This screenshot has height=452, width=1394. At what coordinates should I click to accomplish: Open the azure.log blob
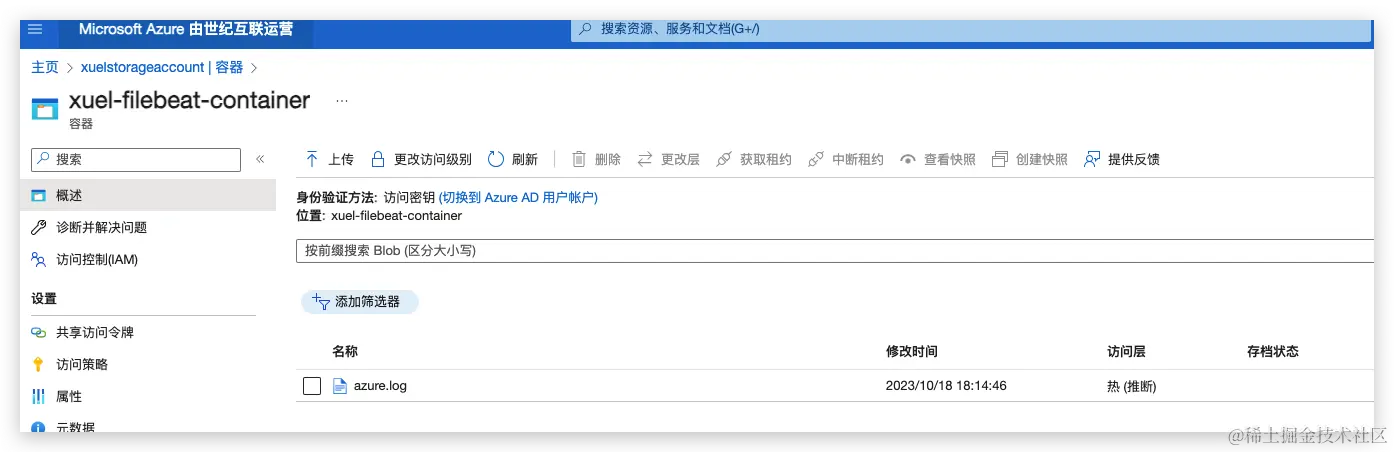tap(380, 386)
